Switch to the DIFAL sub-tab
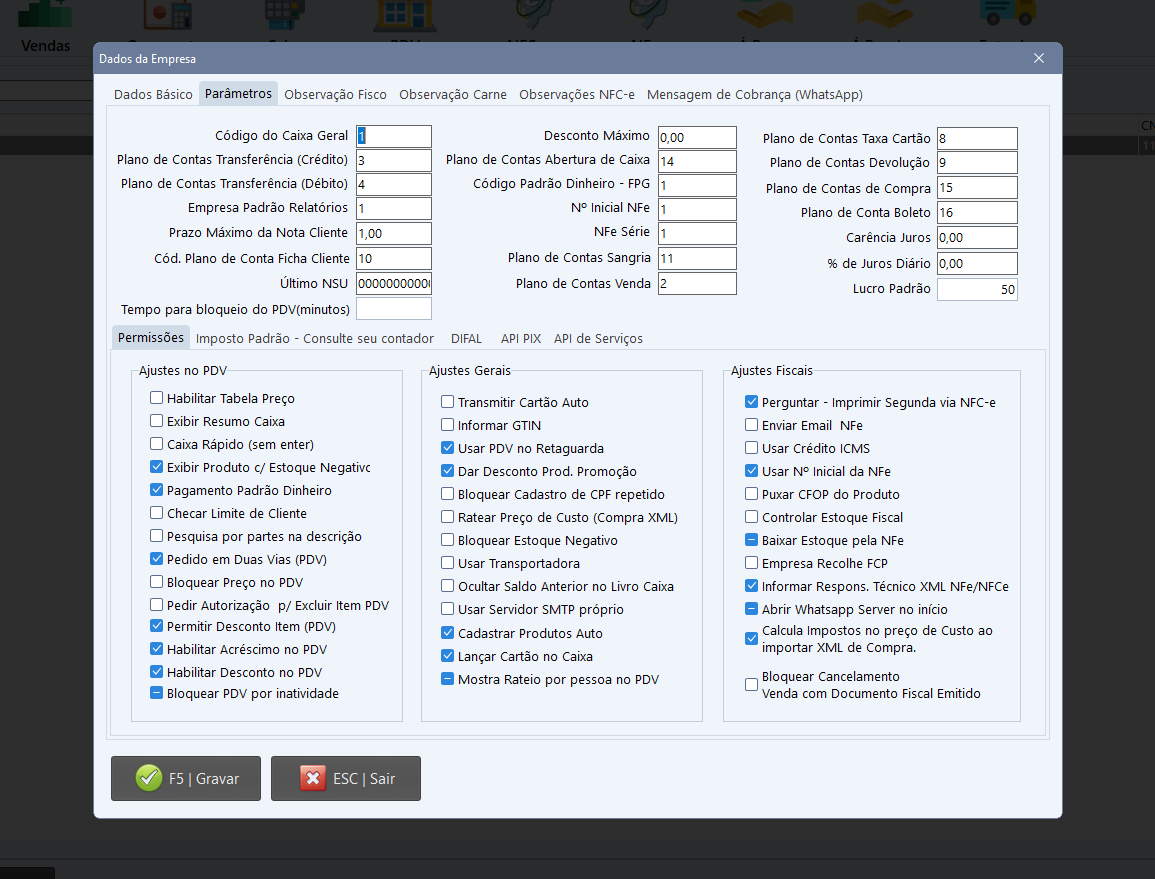The height and width of the screenshot is (879, 1155). (467, 338)
